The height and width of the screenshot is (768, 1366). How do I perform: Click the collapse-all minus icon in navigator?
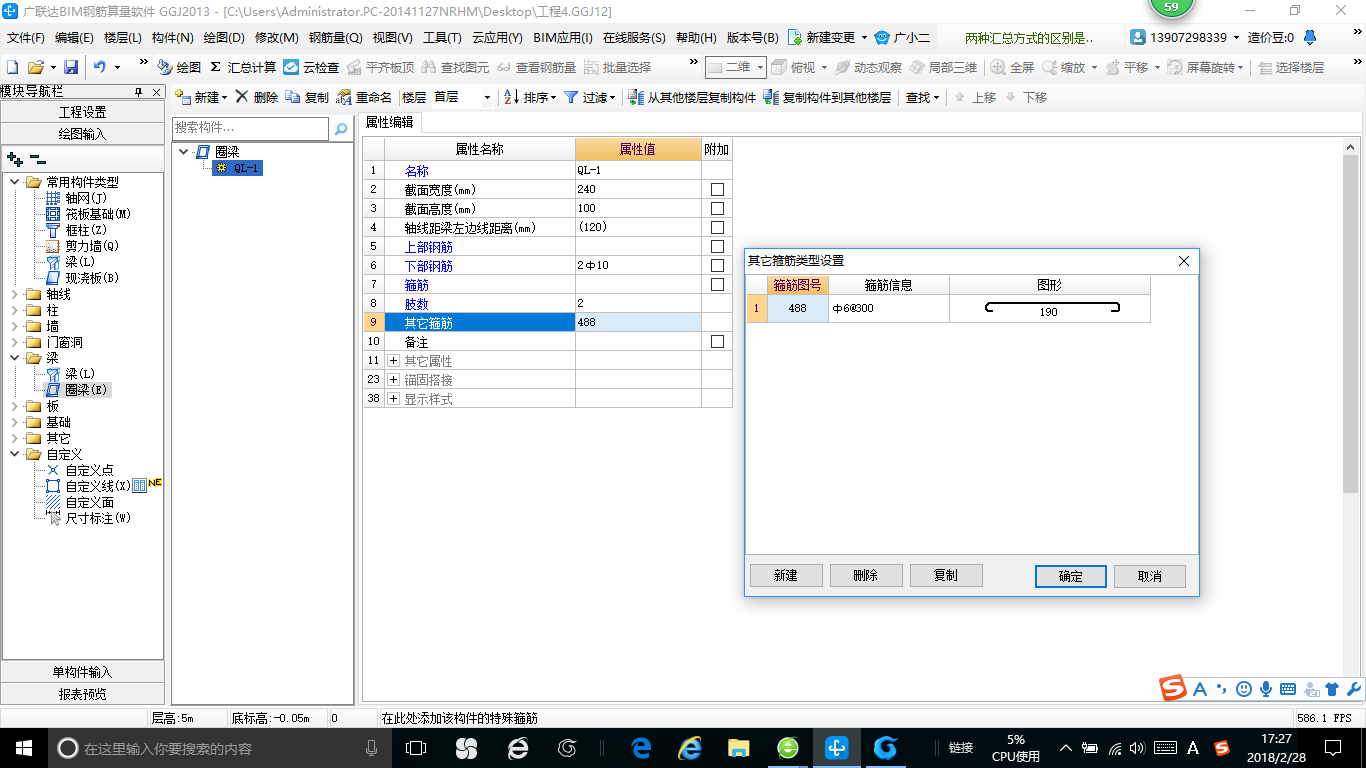37,159
